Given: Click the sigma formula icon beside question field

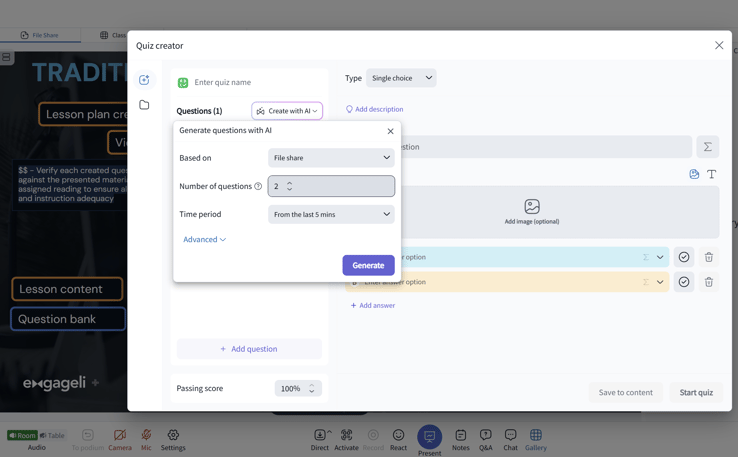Looking at the screenshot, I should coord(707,147).
